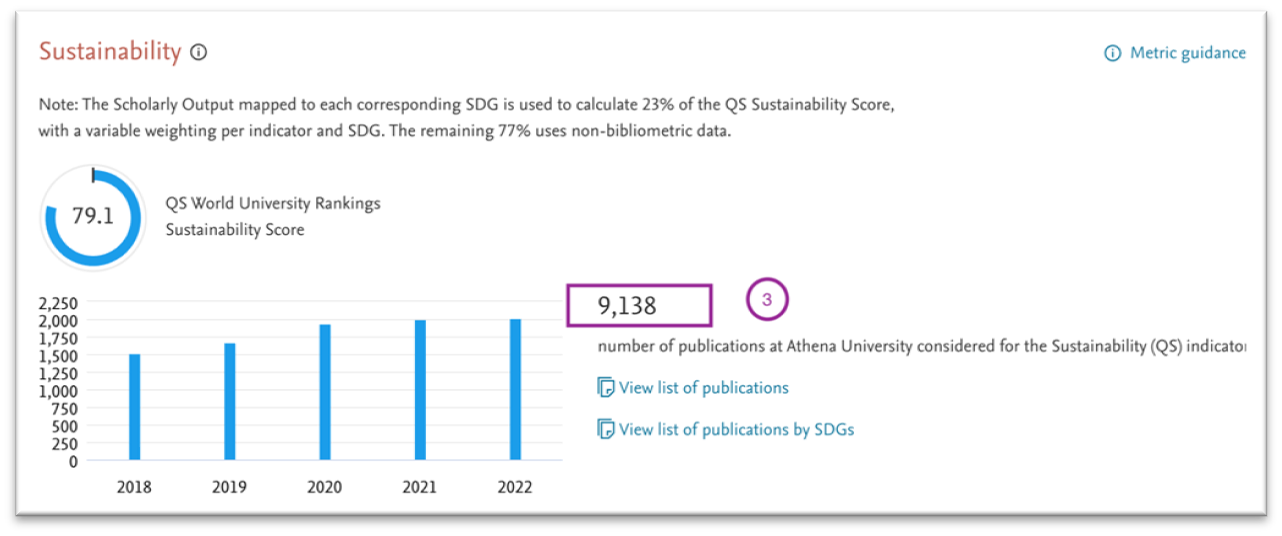1282x536 pixels.
Task: Select the 2020 bar in chart
Action: tap(325, 393)
